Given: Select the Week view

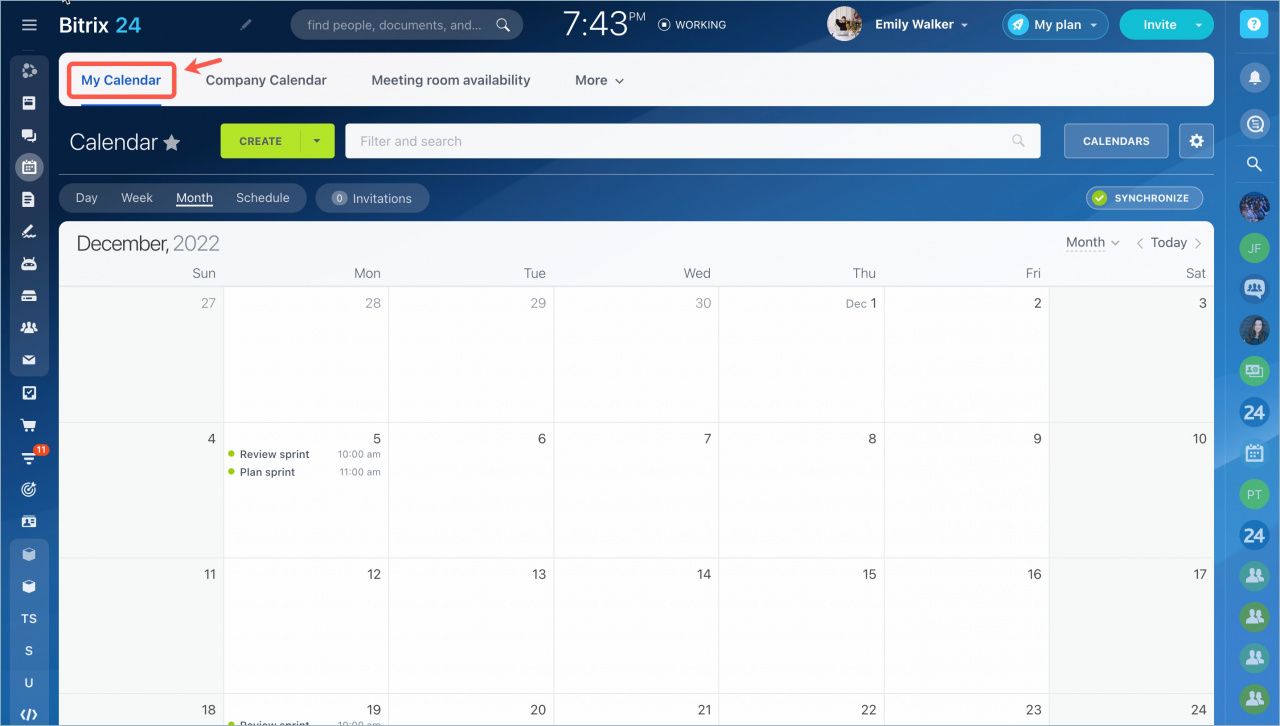Looking at the screenshot, I should [x=137, y=198].
